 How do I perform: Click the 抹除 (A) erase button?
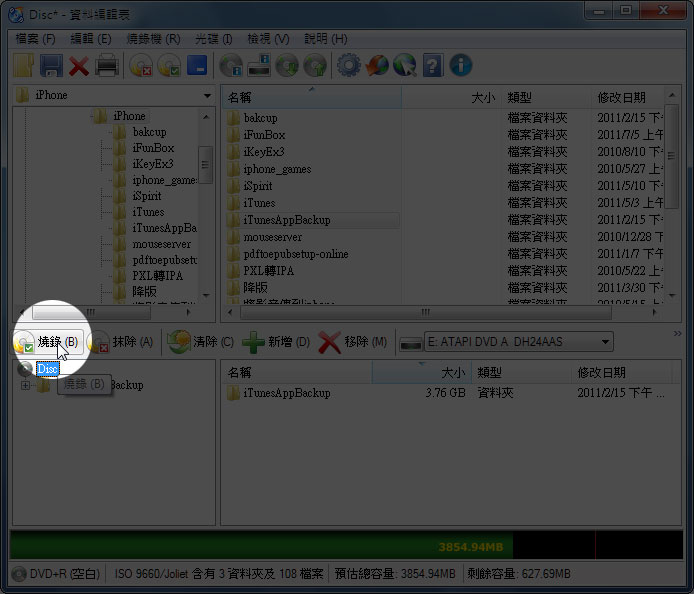coord(121,342)
